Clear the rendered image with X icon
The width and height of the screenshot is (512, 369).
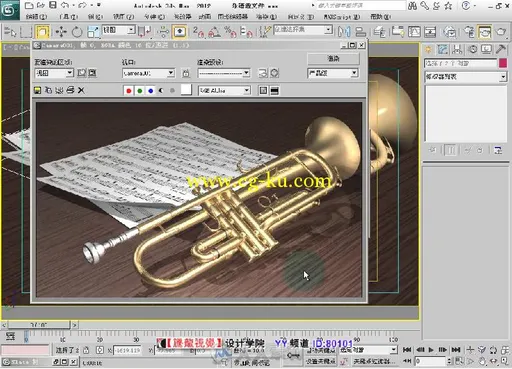81,90
